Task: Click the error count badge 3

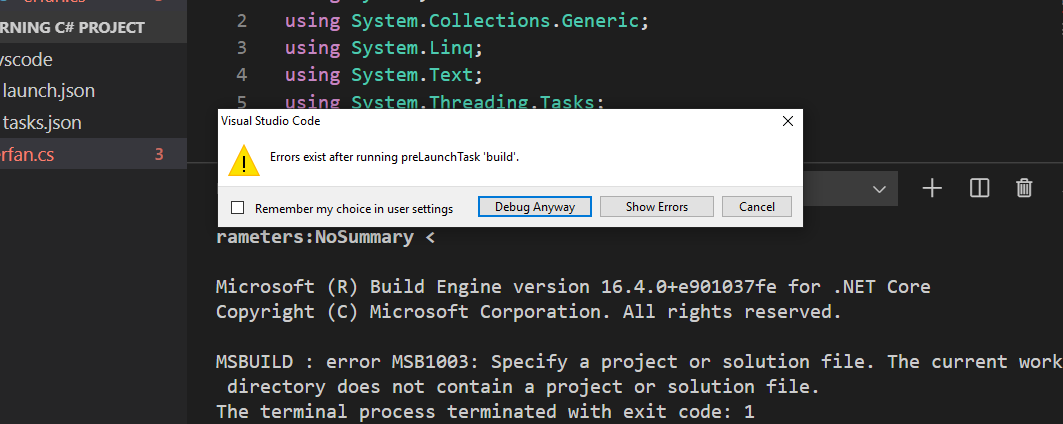Action: pyautogui.click(x=159, y=155)
